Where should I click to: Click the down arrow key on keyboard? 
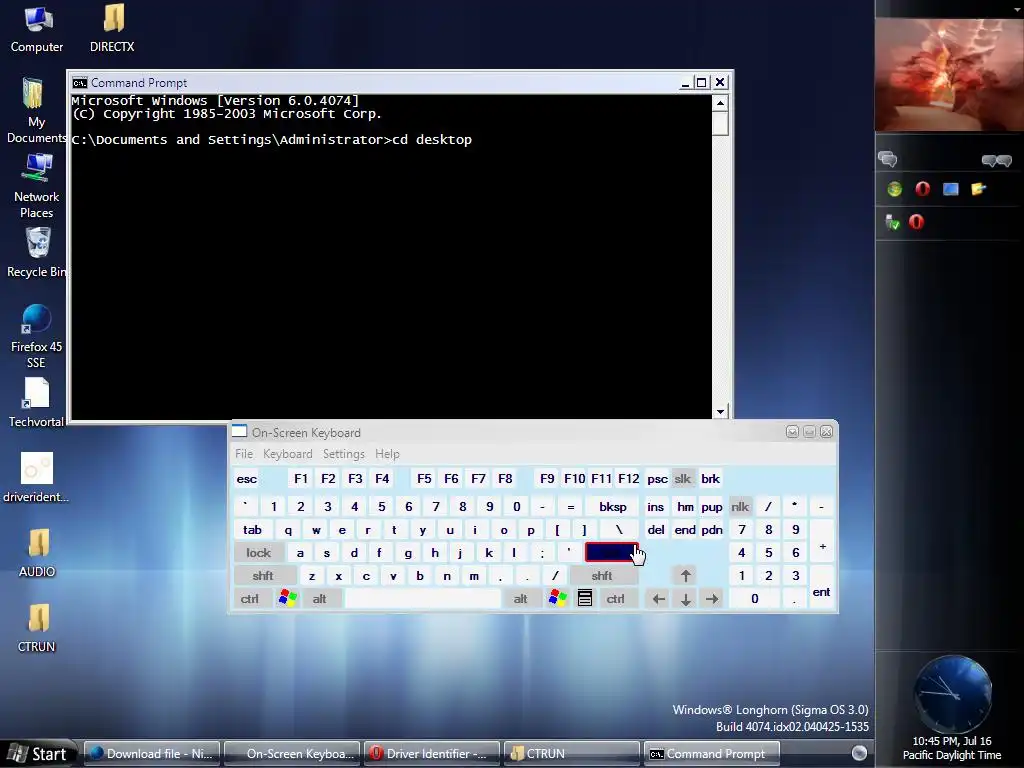[686, 598]
